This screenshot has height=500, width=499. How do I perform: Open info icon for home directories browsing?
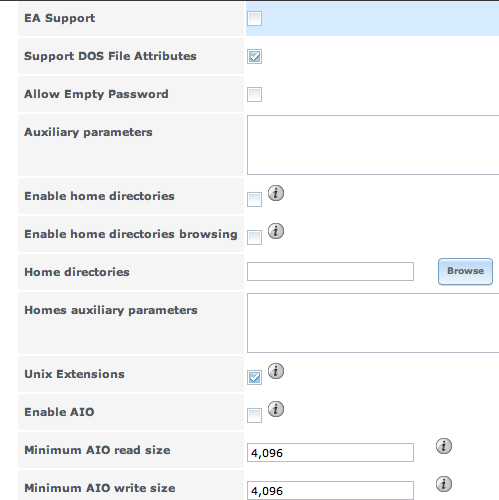pos(276,231)
